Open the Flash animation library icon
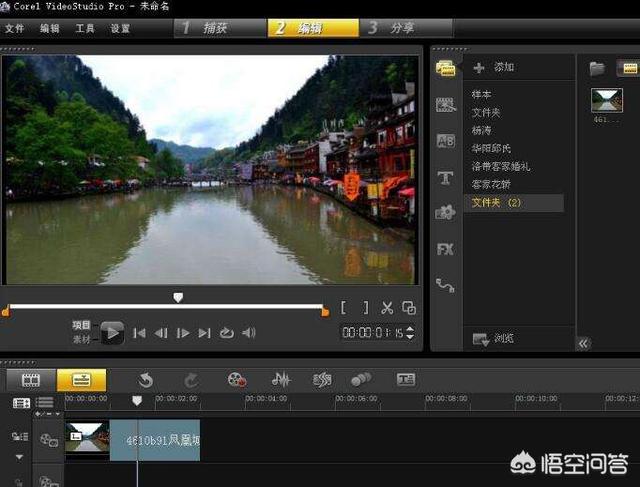The width and height of the screenshot is (640, 487). point(445,212)
